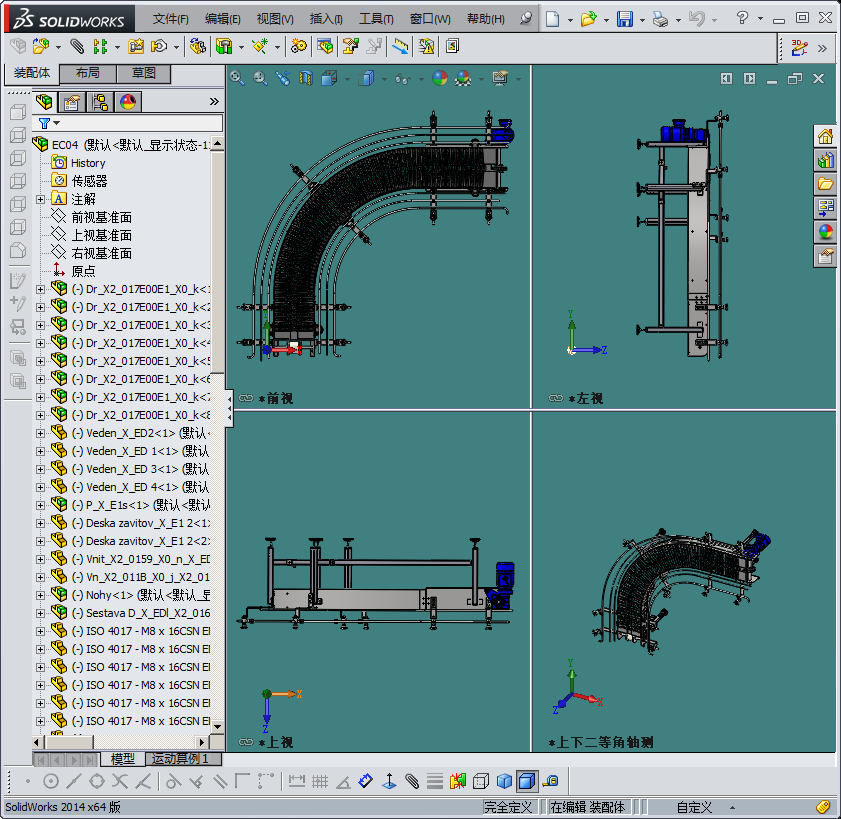Expand the Nohy<1> component node
Viewport: 841px width, 819px height.
[40, 595]
